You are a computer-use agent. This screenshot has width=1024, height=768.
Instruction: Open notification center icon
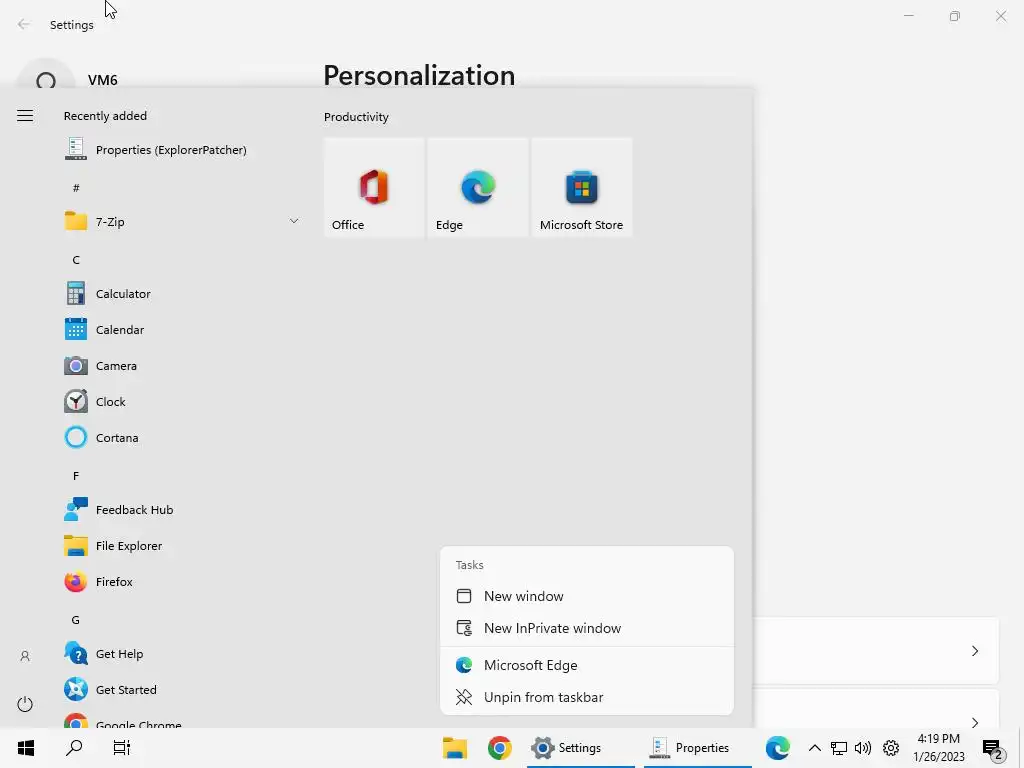[x=993, y=749]
